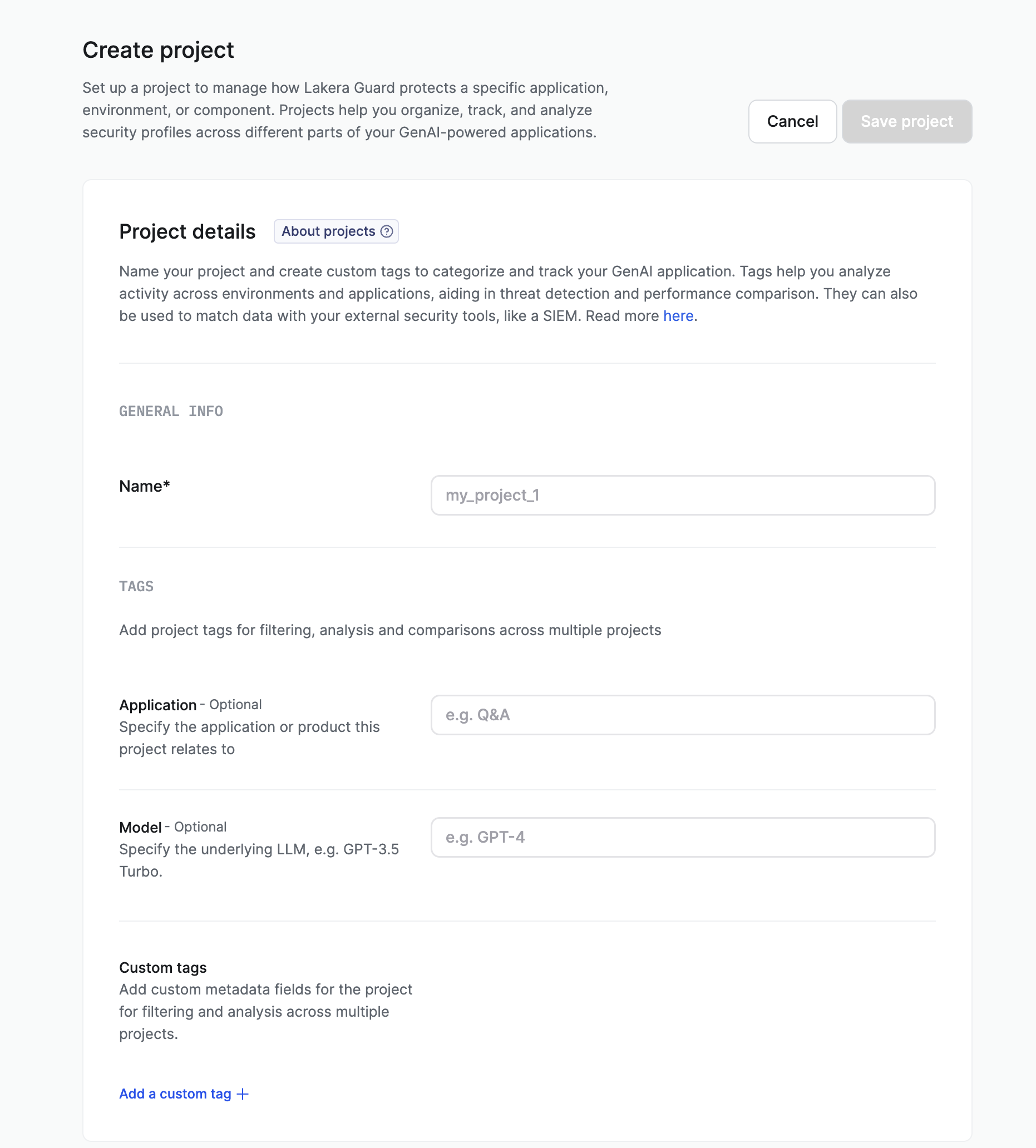
Task: Click the Add a custom tag link
Action: [x=174, y=1093]
